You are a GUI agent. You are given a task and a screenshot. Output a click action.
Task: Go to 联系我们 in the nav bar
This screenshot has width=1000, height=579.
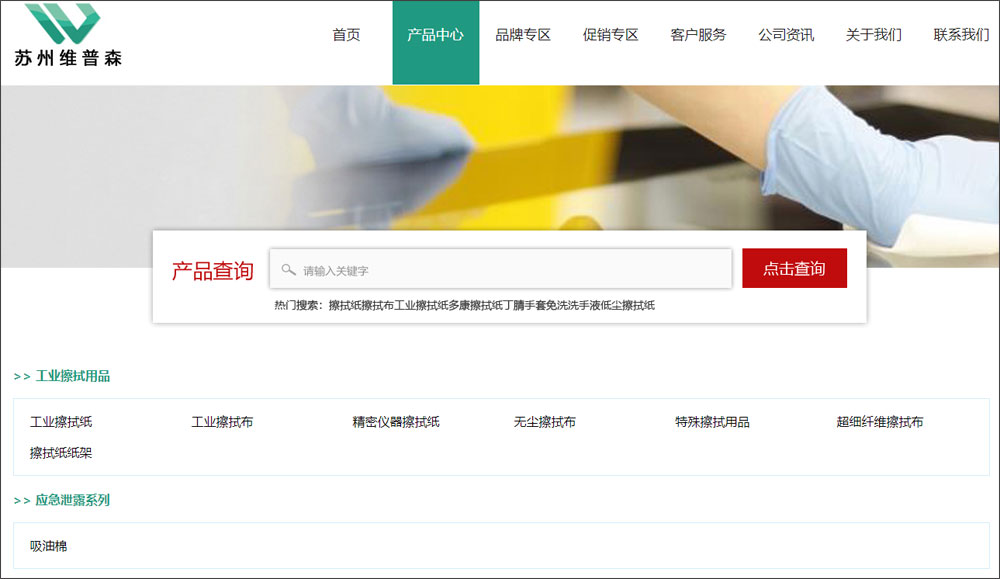(x=961, y=35)
